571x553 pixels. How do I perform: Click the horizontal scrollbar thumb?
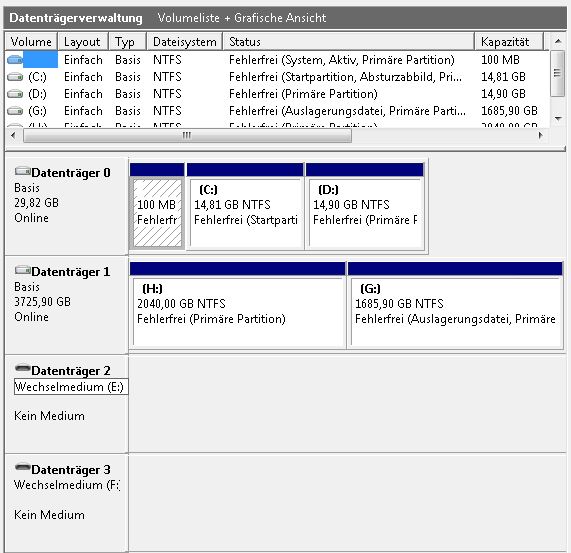pyautogui.click(x=187, y=135)
